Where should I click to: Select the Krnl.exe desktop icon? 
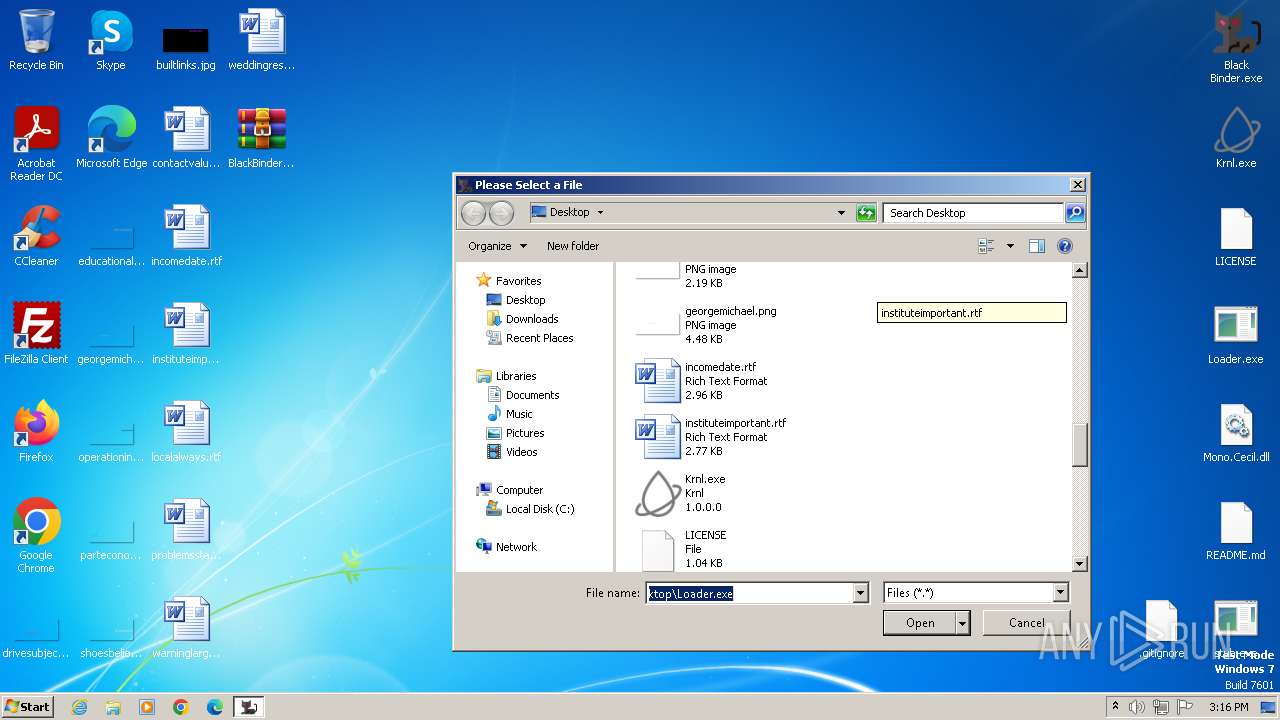click(1236, 138)
